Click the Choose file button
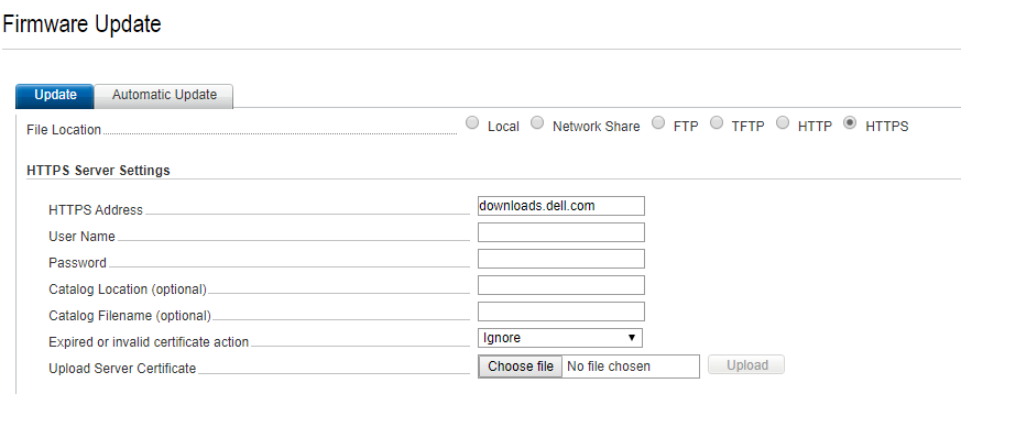The image size is (1035, 441). pos(520,367)
